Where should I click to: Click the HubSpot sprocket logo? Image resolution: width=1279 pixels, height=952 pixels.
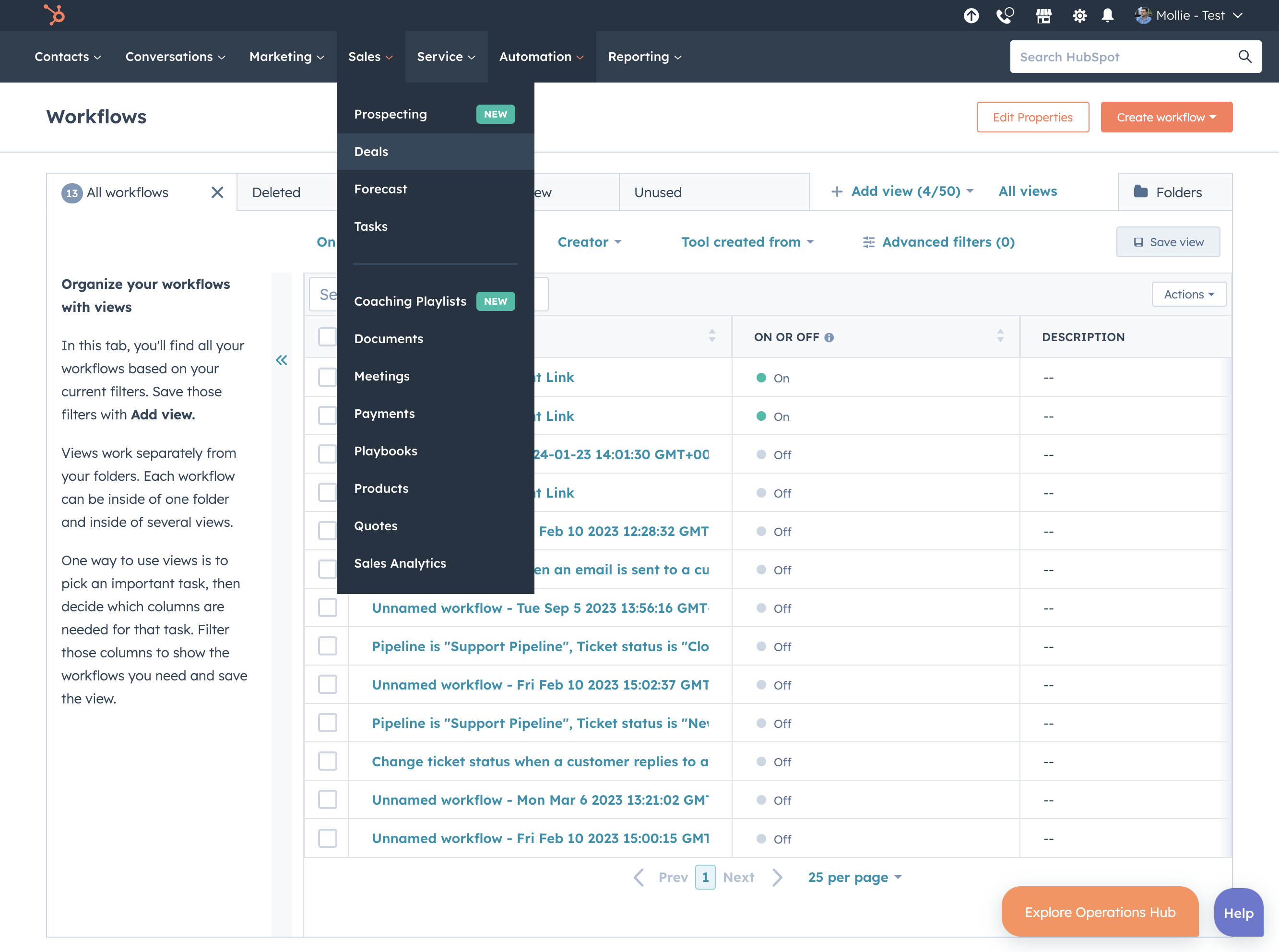tap(54, 14)
